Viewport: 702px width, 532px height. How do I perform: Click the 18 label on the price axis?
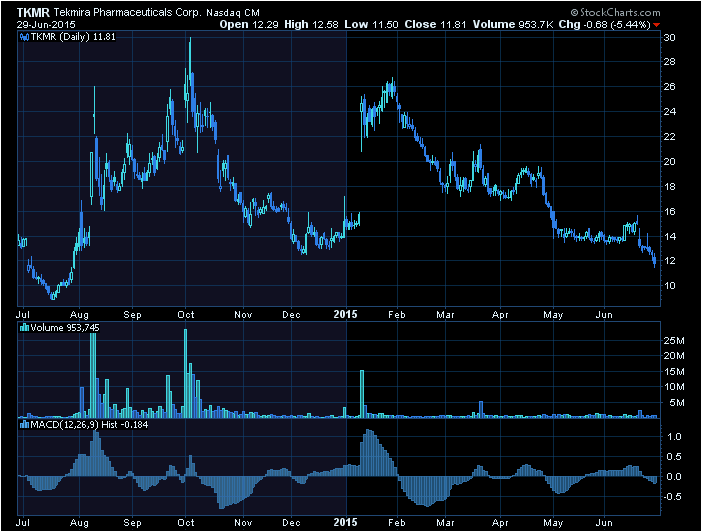[669, 187]
